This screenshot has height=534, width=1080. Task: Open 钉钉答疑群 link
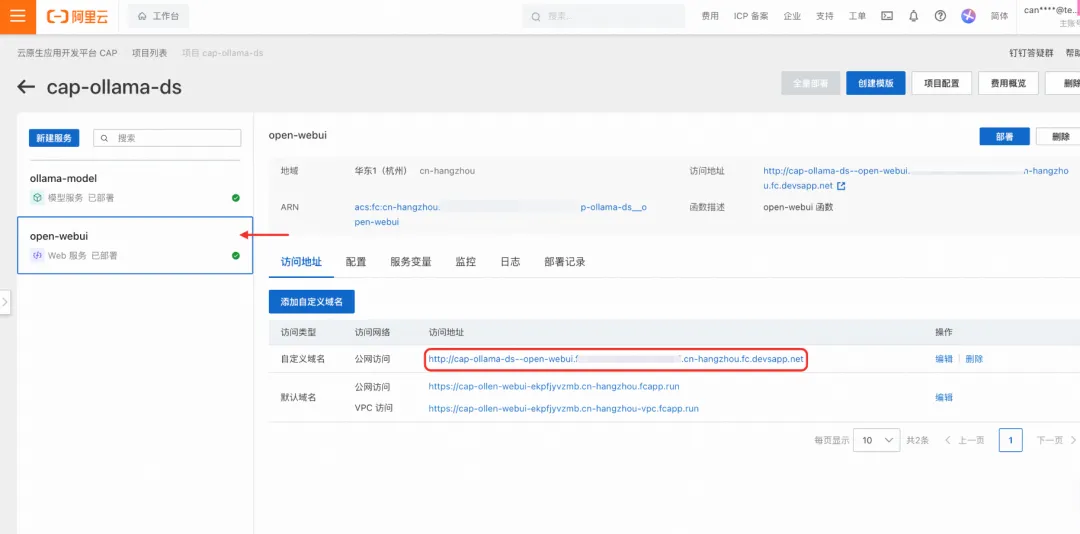pyautogui.click(x=1031, y=53)
